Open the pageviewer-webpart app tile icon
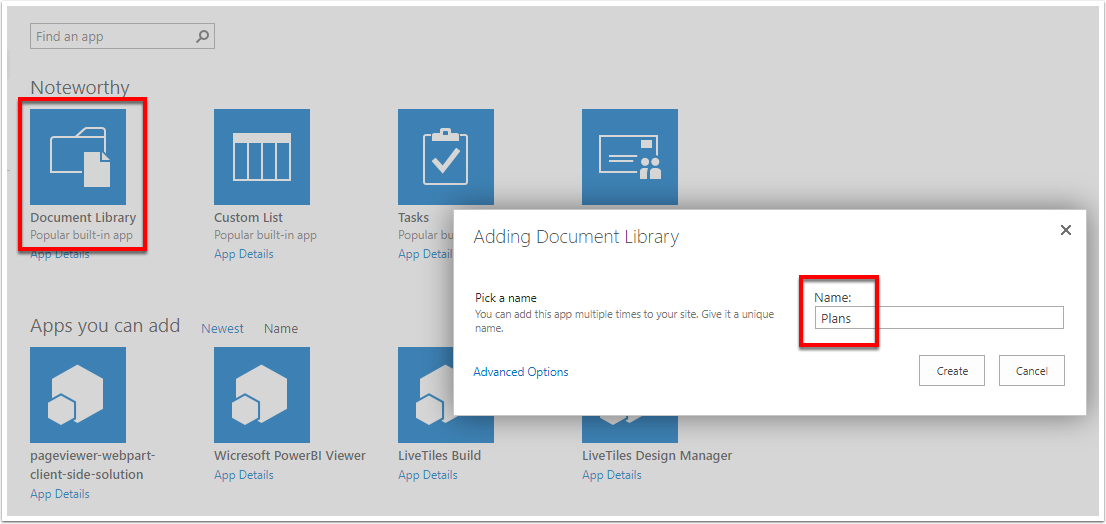 pos(78,394)
